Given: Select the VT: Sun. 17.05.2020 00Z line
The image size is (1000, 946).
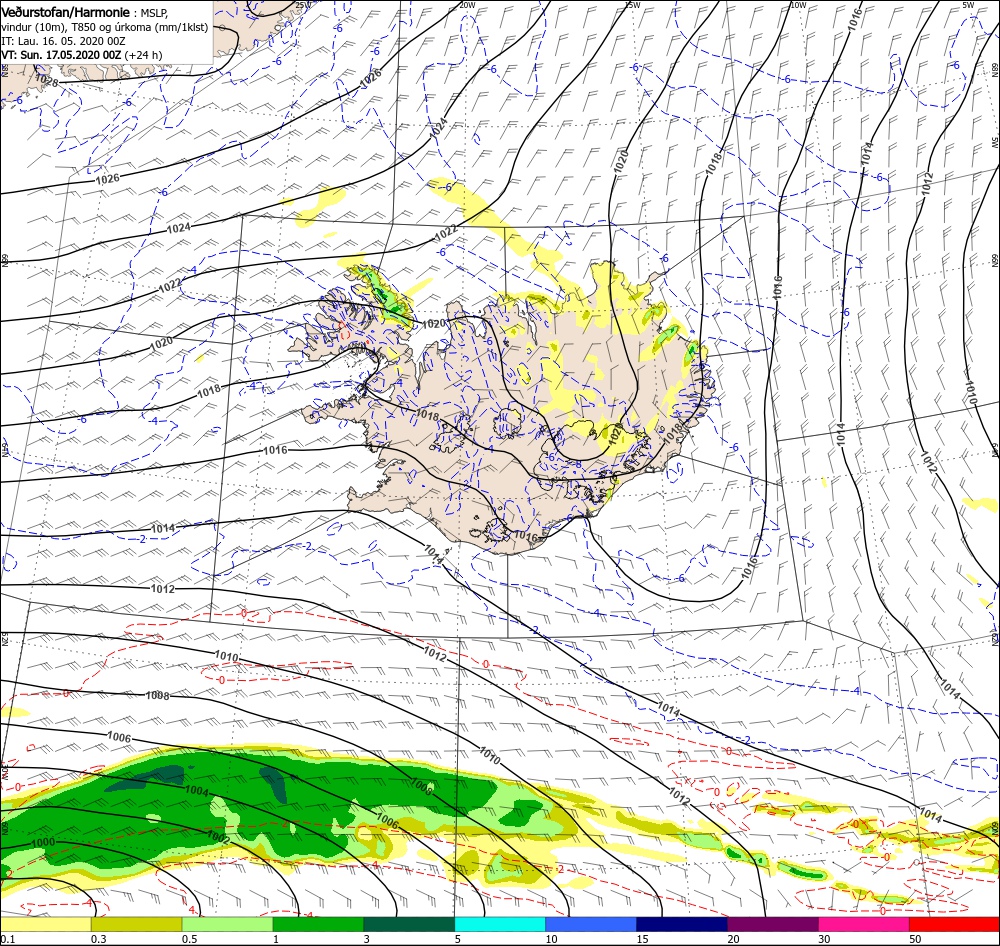Looking at the screenshot, I should (x=82, y=55).
